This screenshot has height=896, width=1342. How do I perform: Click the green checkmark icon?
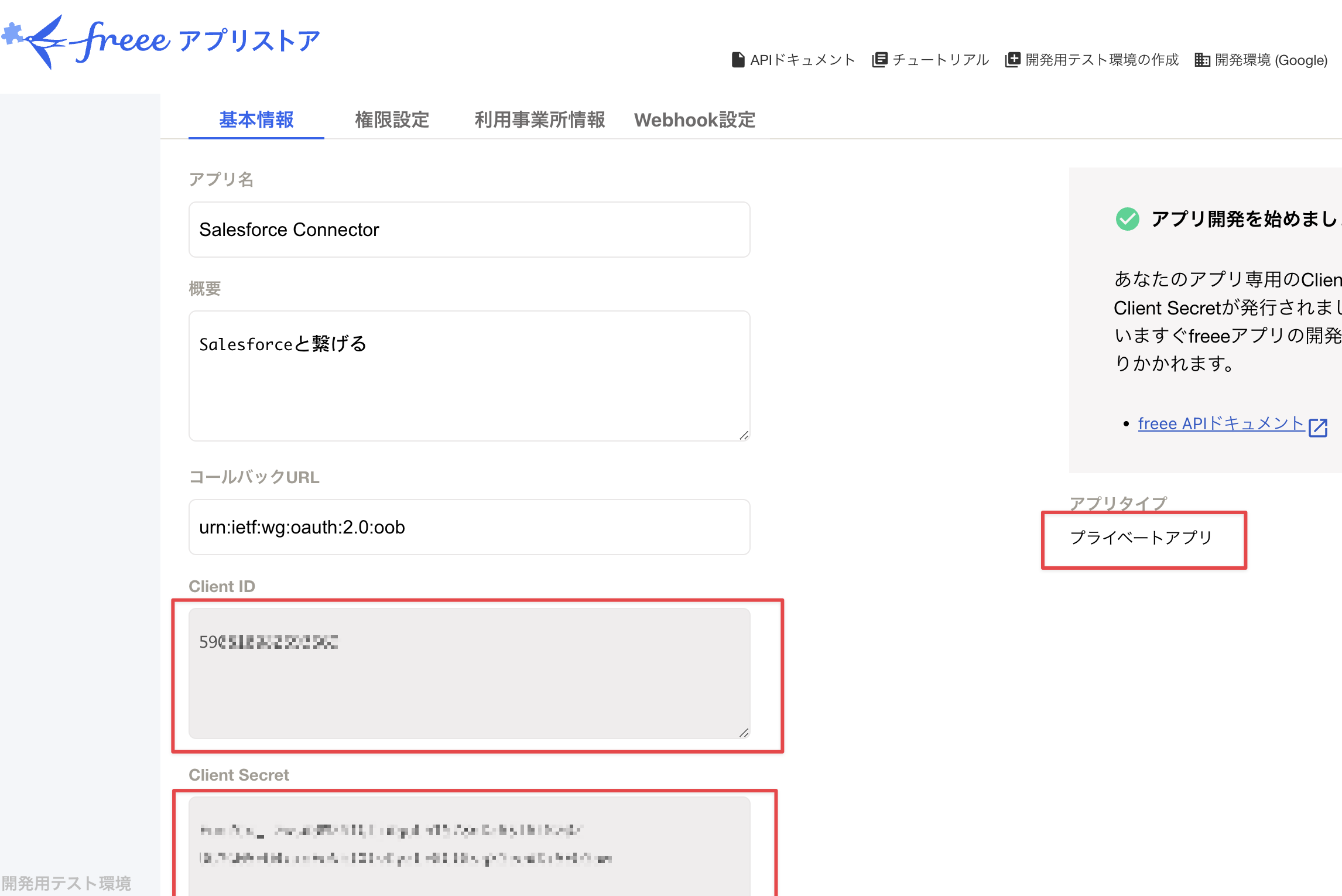click(x=1127, y=219)
